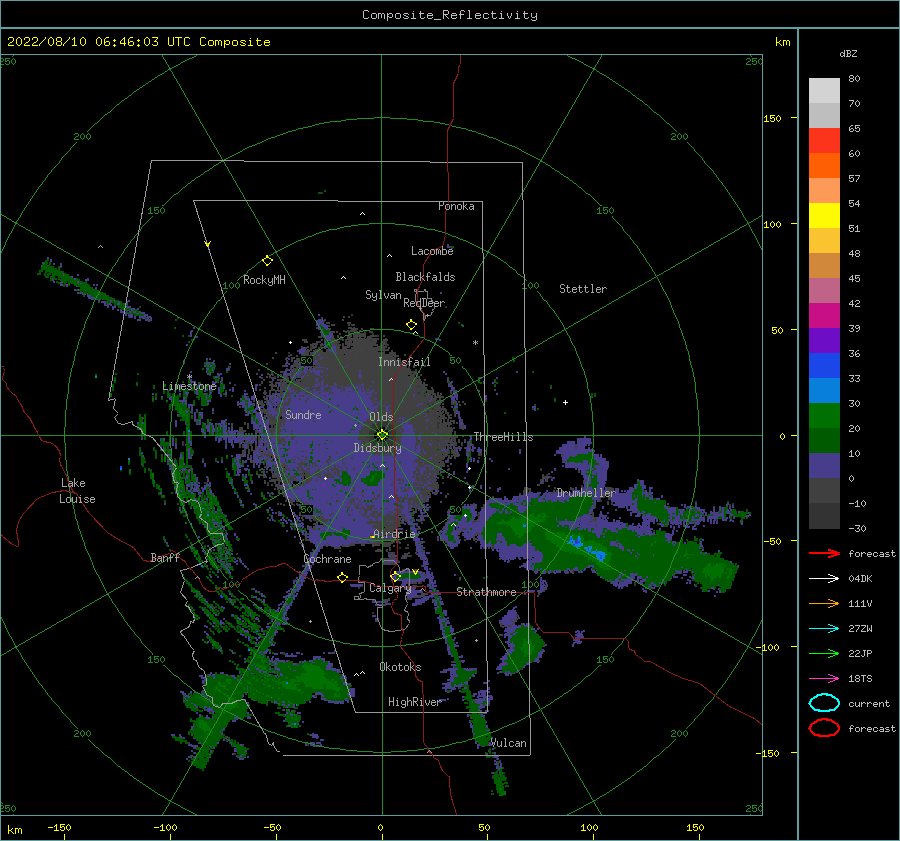This screenshot has width=900, height=841.
Task: Click the red forecast ellipse legend icon
Action: click(x=824, y=728)
